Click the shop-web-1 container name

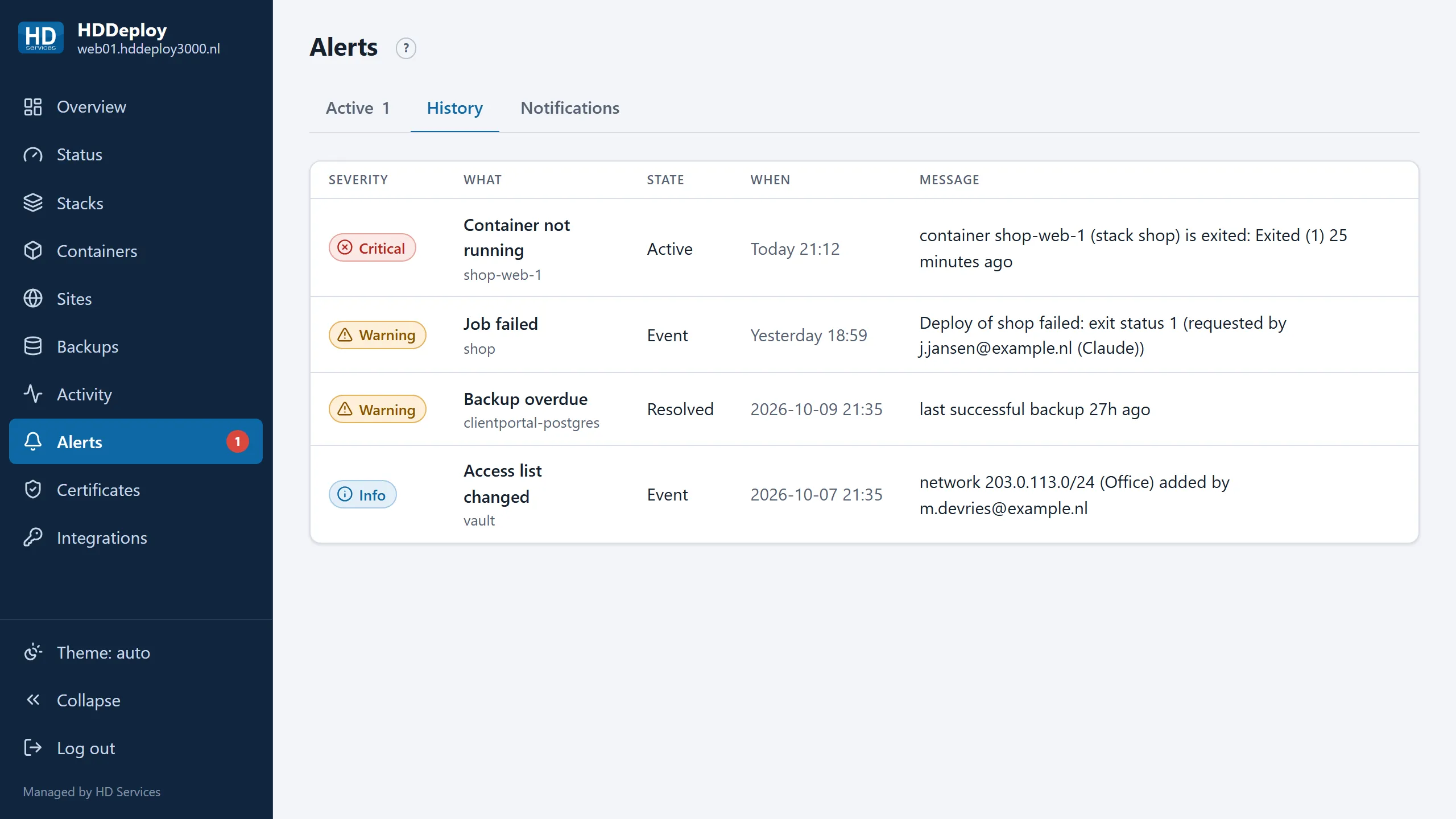[502, 275]
